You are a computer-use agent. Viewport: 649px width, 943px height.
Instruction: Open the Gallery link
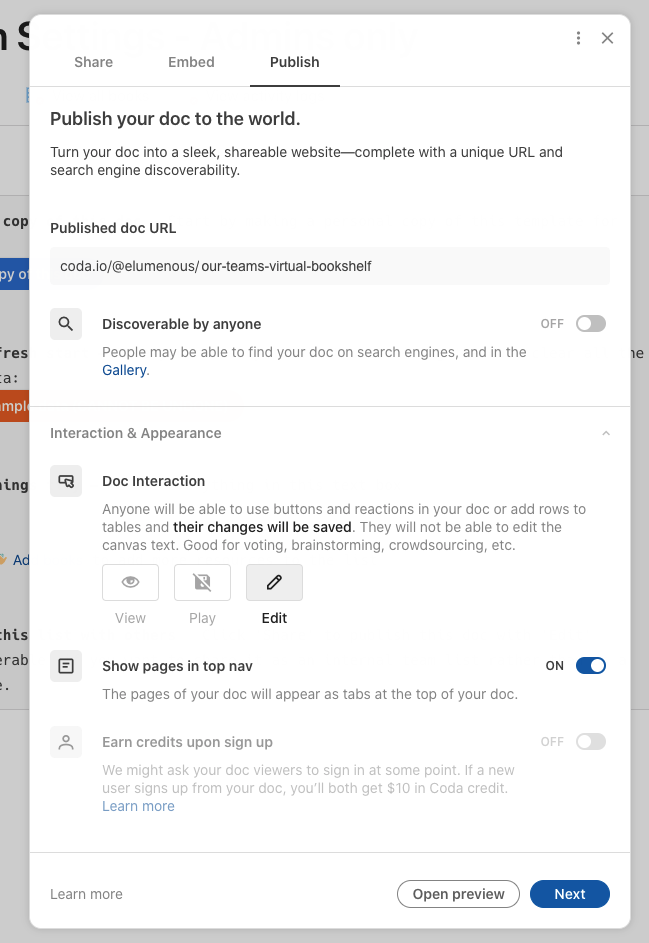[x=124, y=370]
